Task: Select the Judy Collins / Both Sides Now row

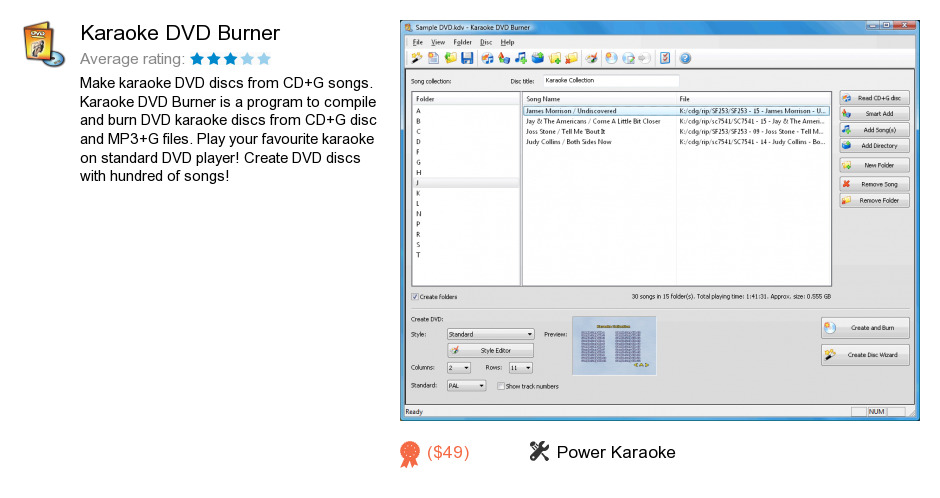Action: click(676, 142)
